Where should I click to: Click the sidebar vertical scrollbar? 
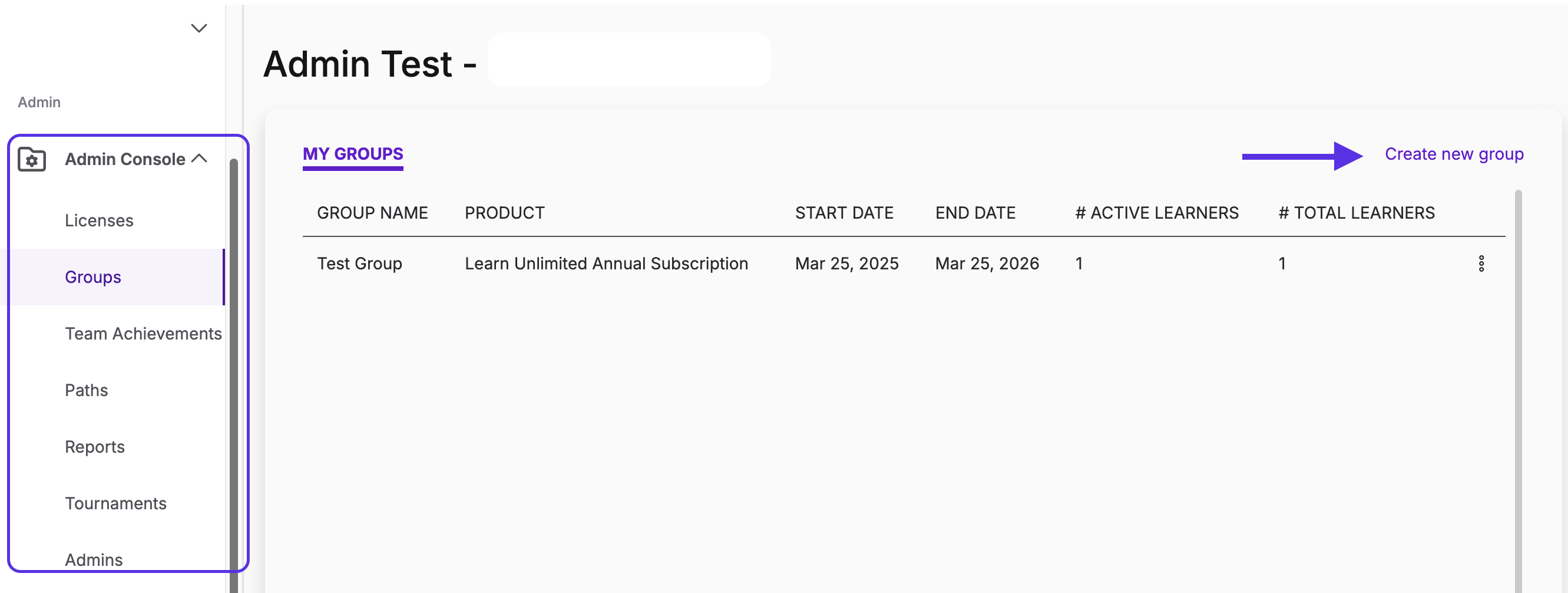pos(234,375)
